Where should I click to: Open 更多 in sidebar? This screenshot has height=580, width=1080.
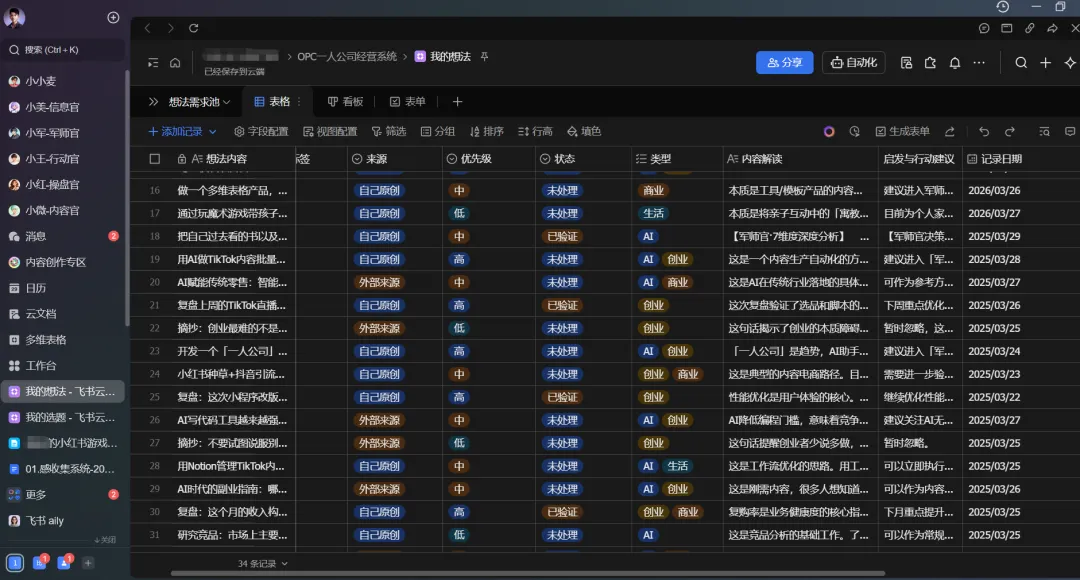[63, 495]
